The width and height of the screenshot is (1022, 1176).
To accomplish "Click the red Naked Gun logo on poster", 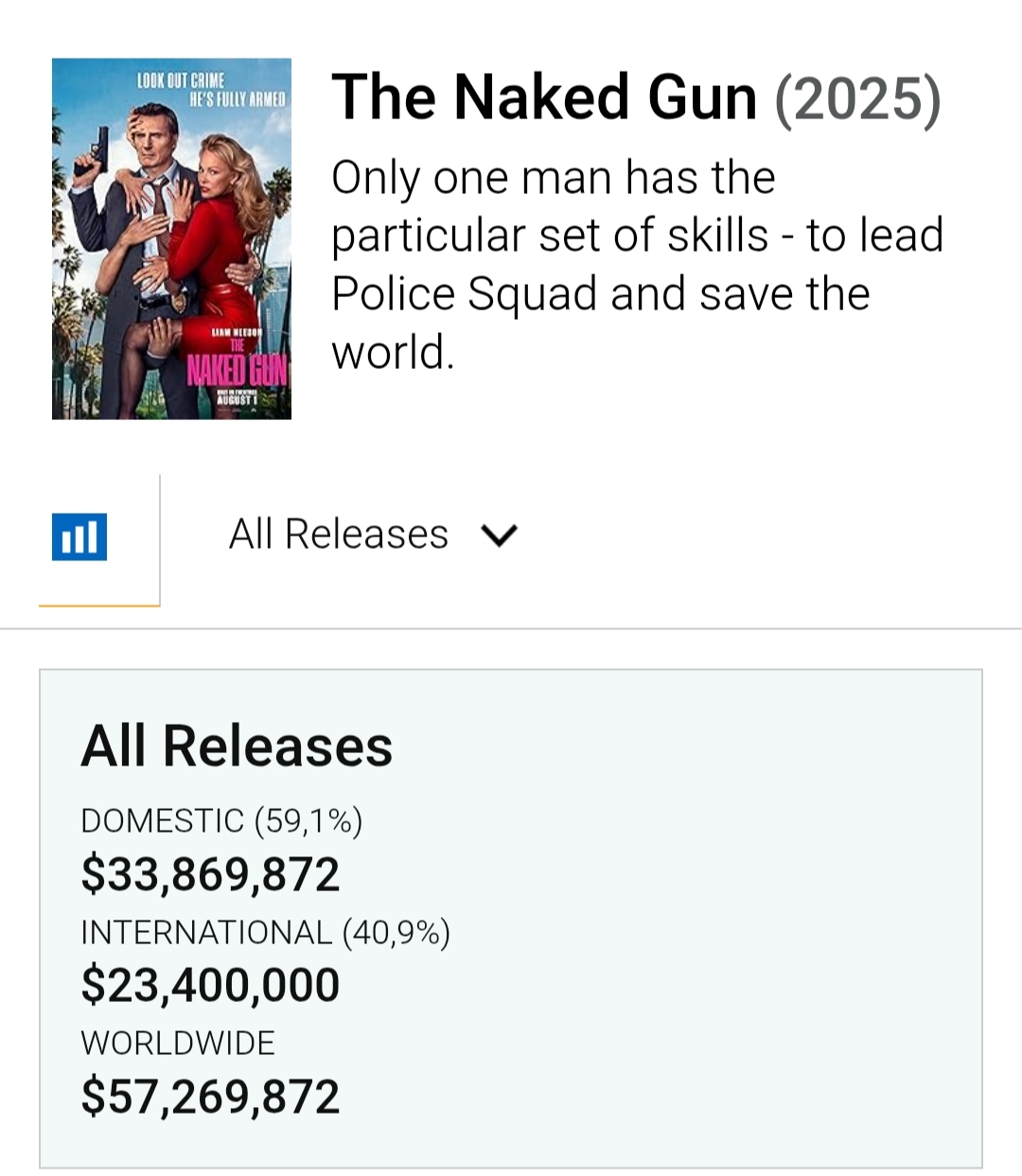I will coord(237,369).
